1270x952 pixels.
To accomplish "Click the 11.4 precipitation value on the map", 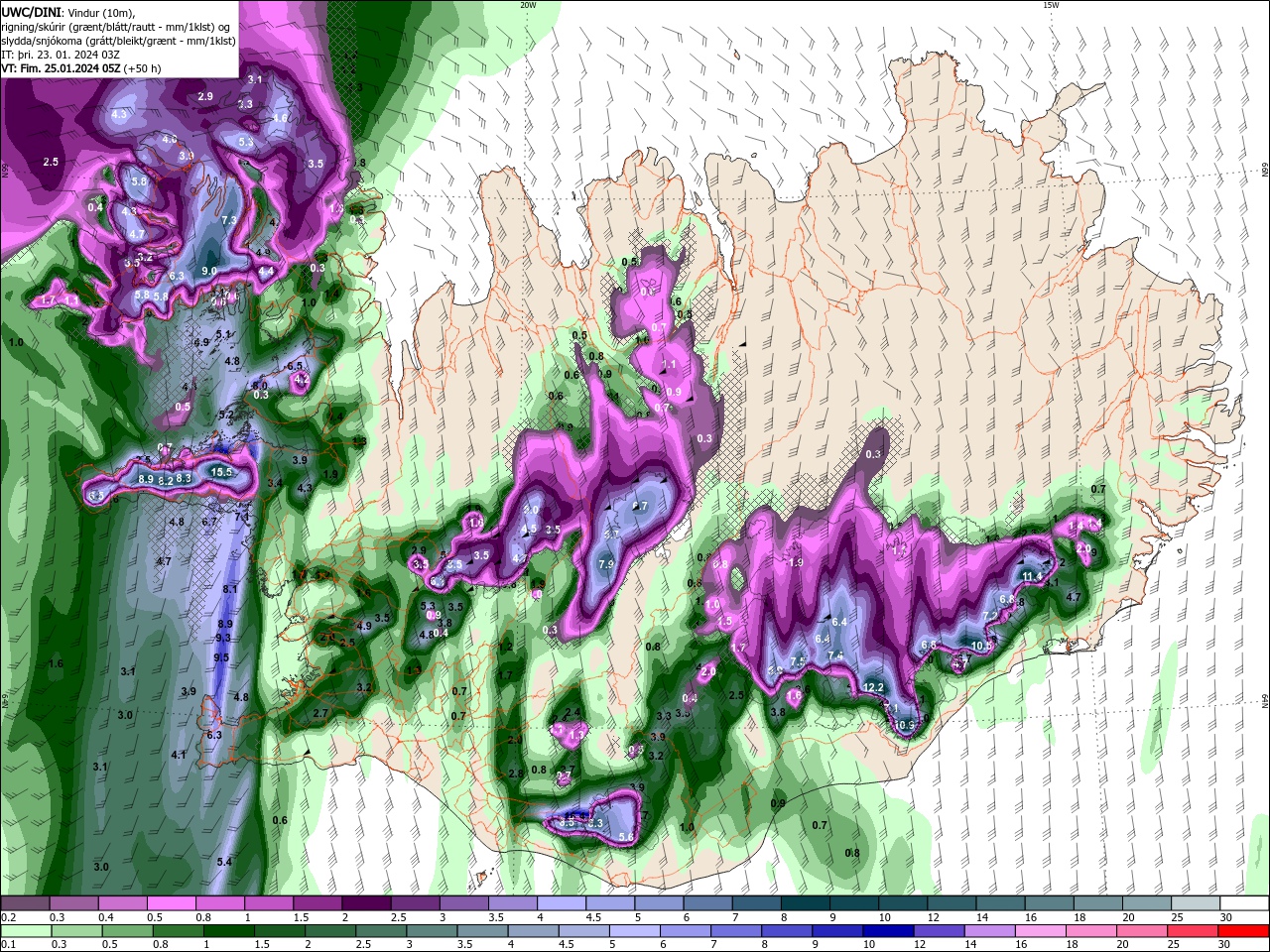I will [x=1033, y=576].
